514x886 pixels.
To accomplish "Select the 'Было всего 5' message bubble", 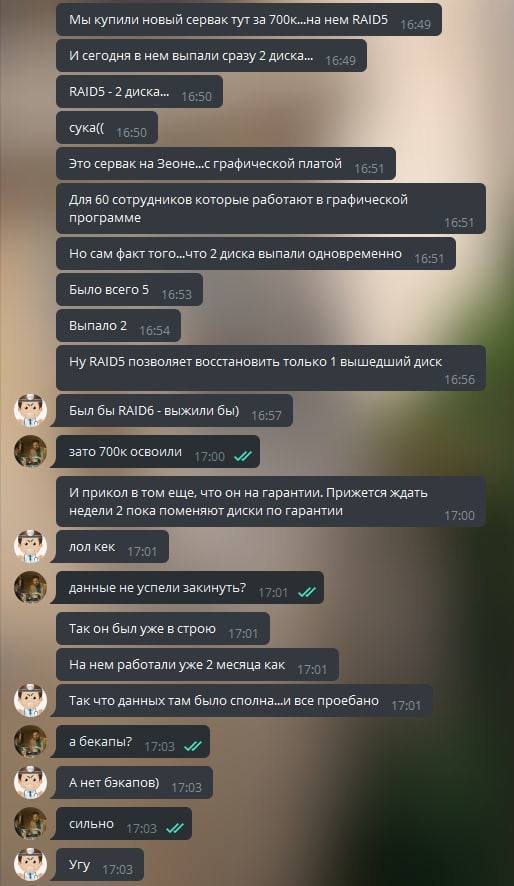I will pos(129,290).
